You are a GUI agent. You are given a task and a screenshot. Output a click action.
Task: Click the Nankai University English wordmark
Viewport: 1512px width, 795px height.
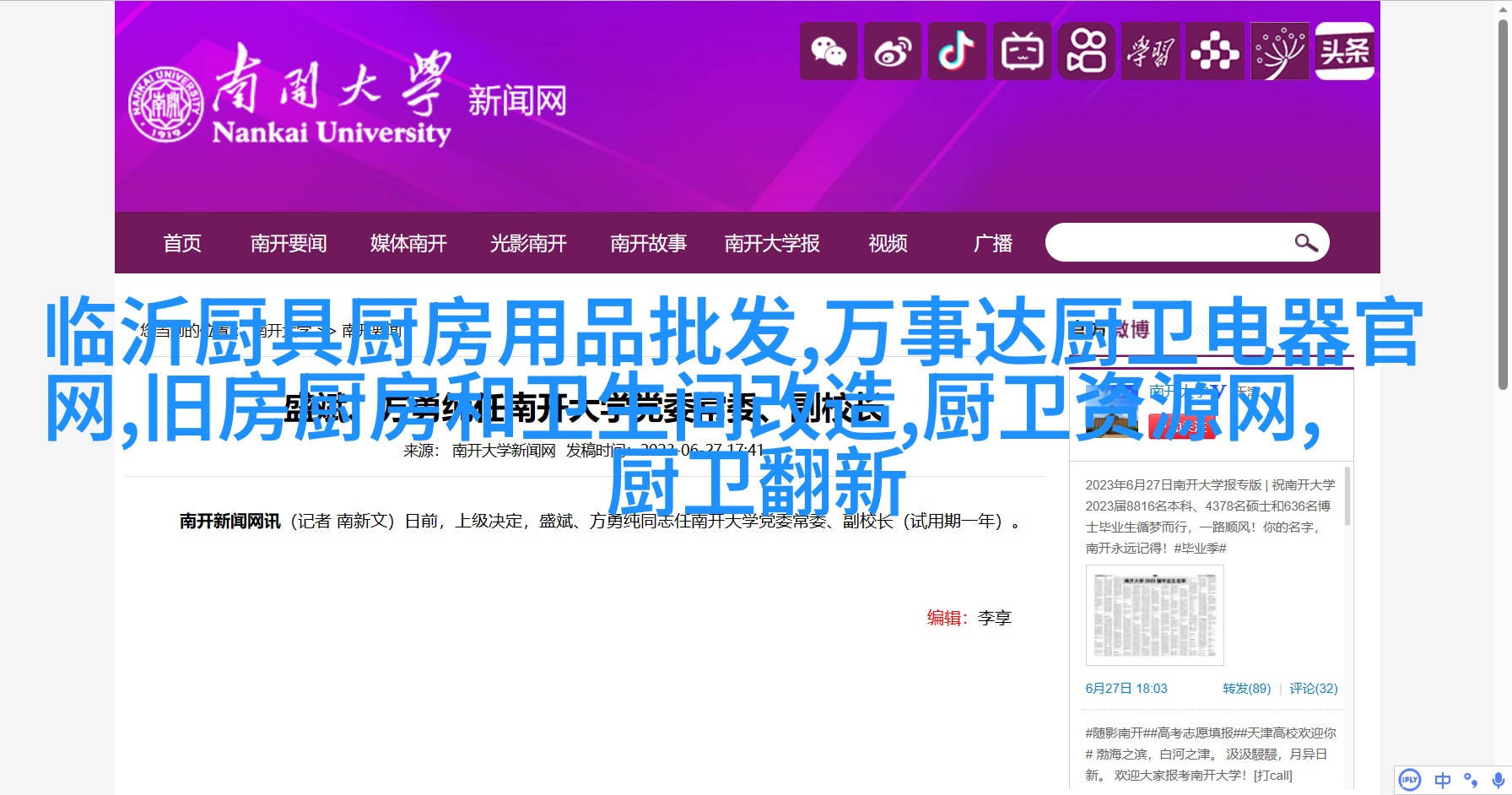point(332,132)
